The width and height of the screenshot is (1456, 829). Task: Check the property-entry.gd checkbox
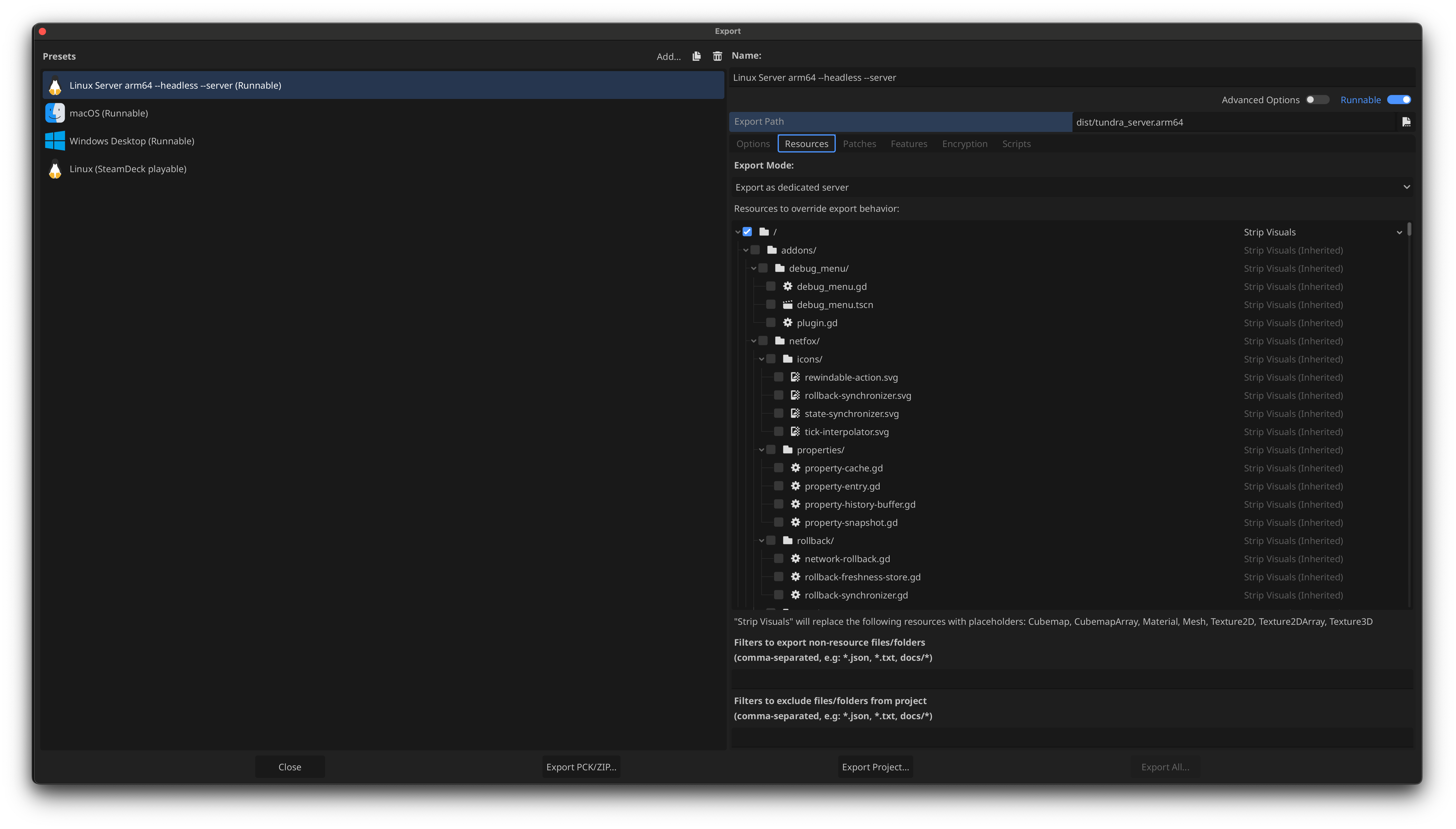[779, 486]
